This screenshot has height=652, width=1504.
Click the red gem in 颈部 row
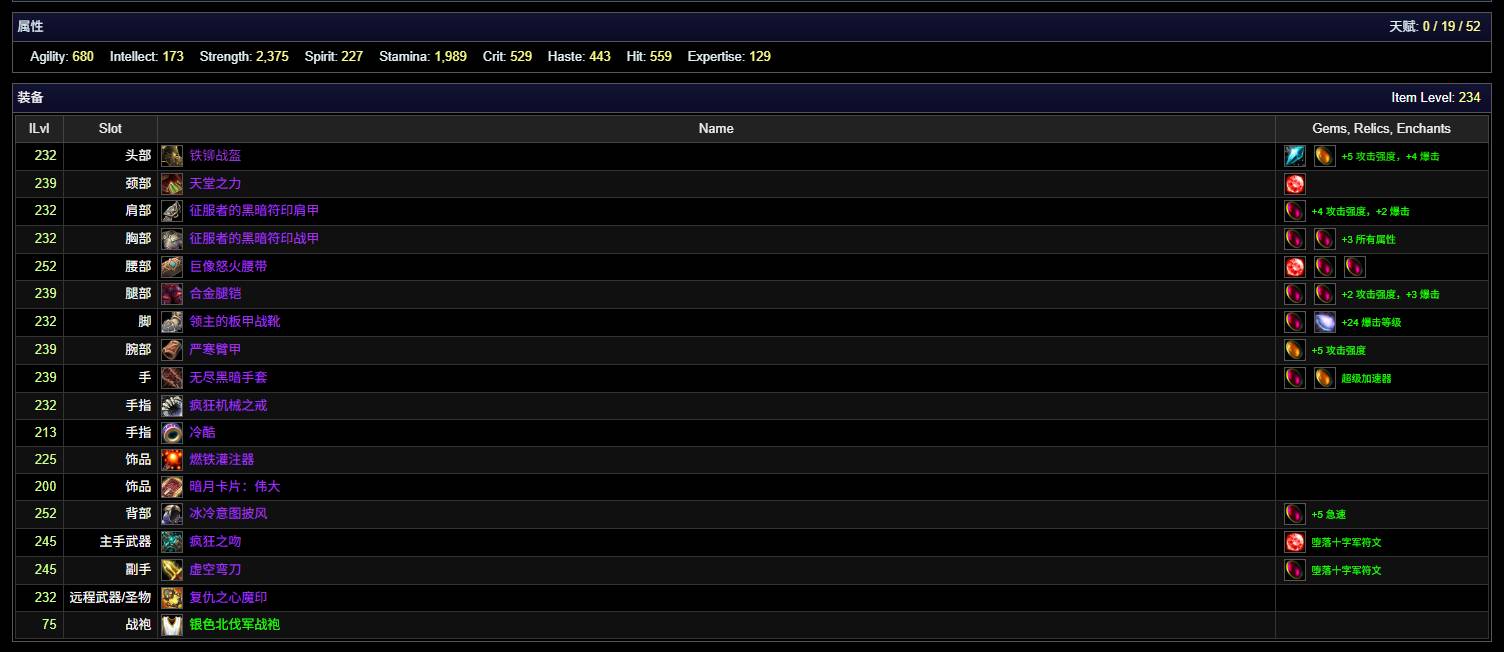[x=1295, y=184]
